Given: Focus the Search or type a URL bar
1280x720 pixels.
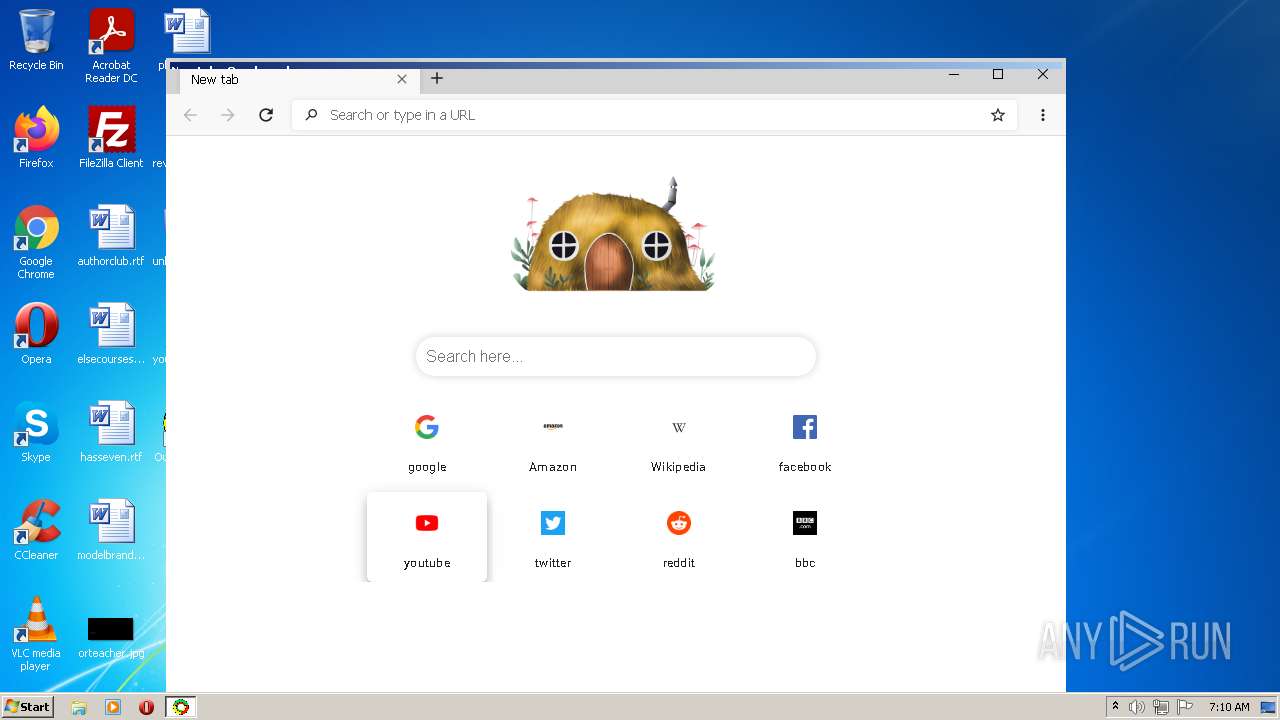Looking at the screenshot, I should [654, 115].
